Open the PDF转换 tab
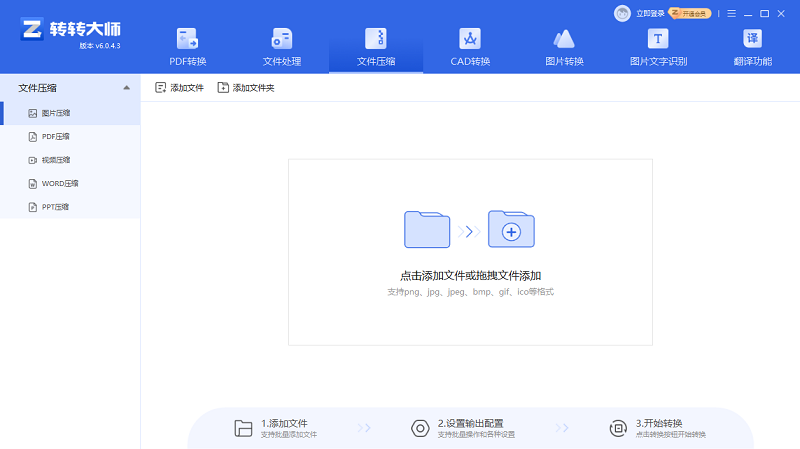This screenshot has width=800, height=449. 187,47
